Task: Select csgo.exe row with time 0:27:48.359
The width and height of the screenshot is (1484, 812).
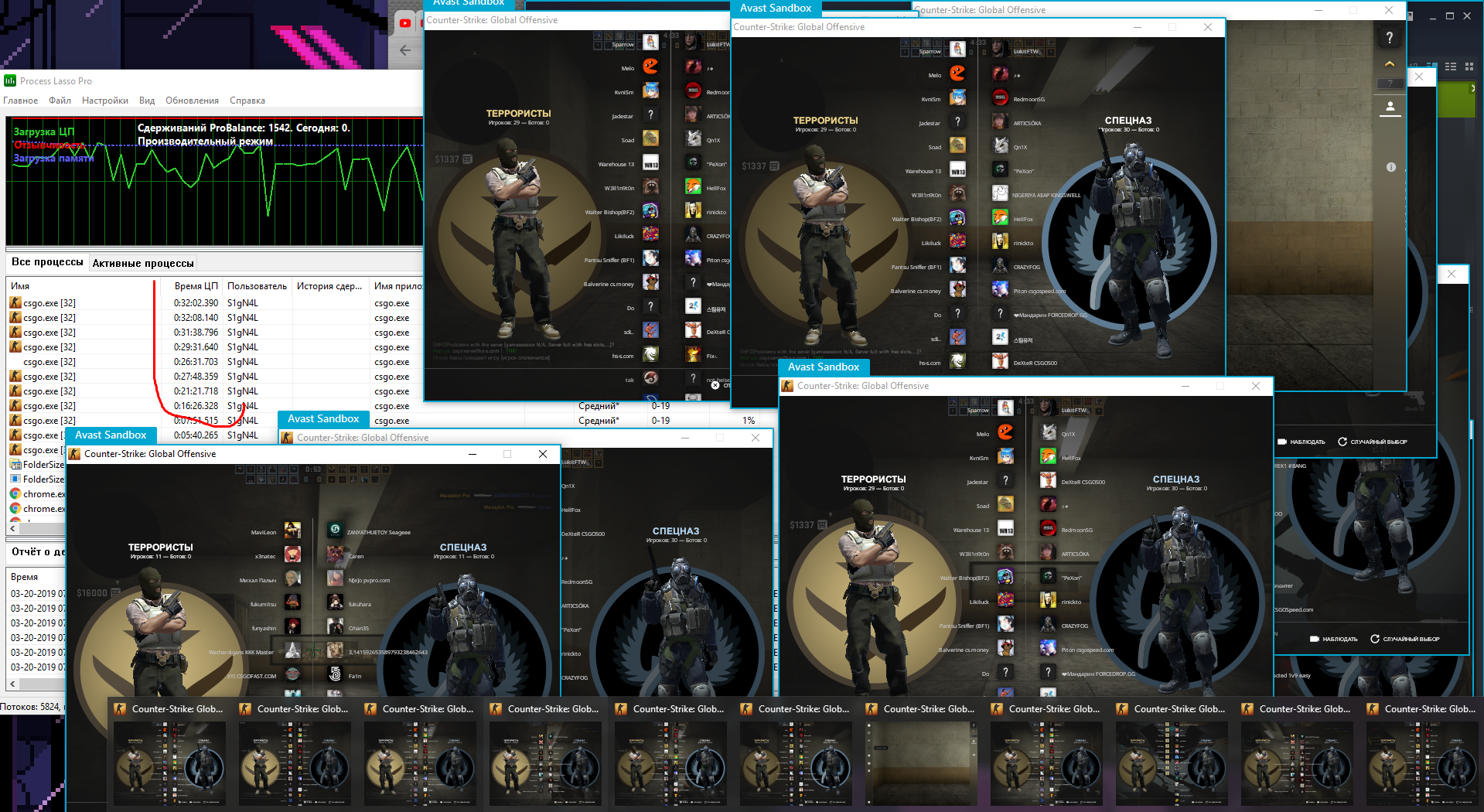Action: 215,377
